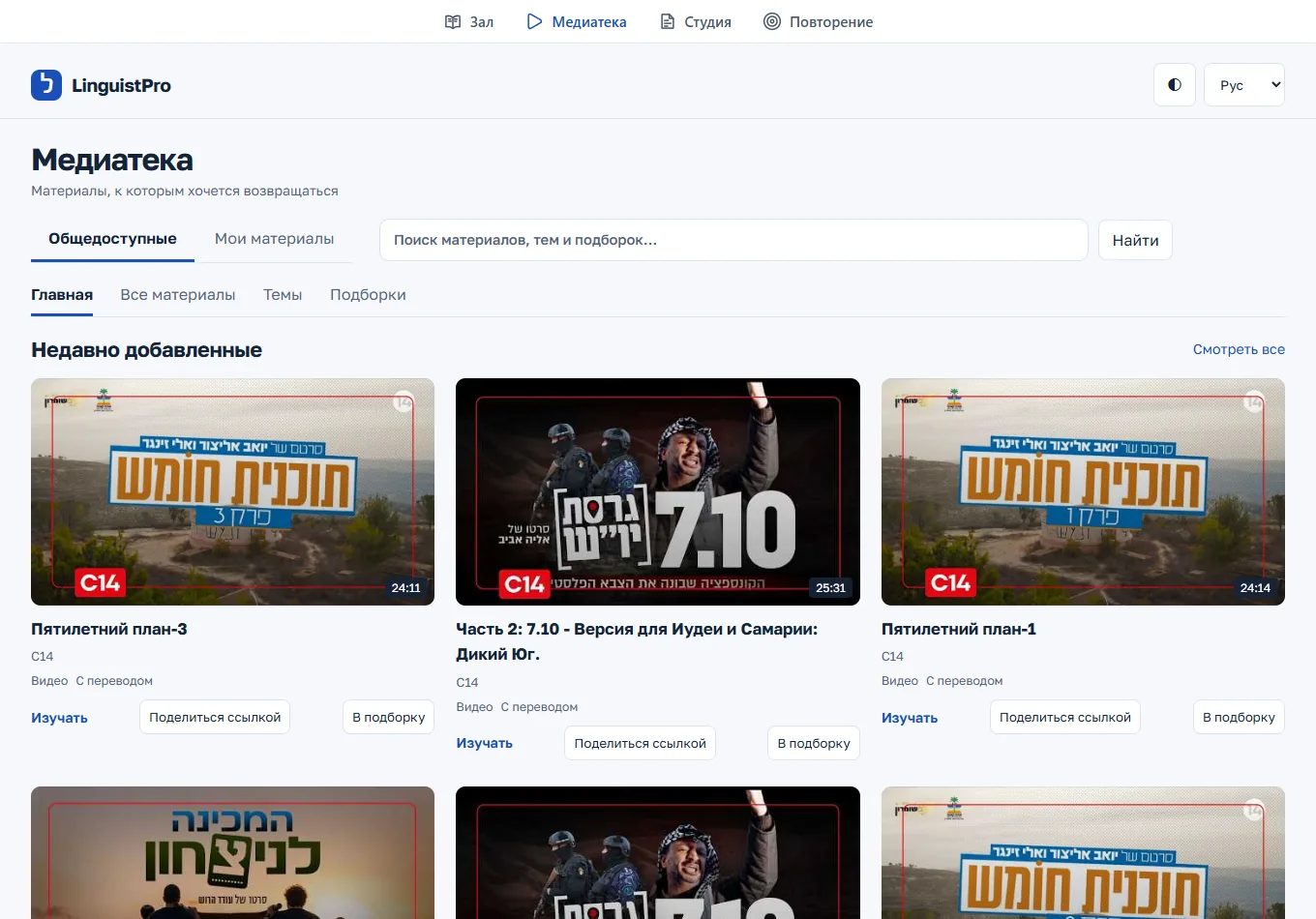Image resolution: width=1316 pixels, height=919 pixels.
Task: Click the Часть 2: 7.10 title text
Action: point(637,641)
